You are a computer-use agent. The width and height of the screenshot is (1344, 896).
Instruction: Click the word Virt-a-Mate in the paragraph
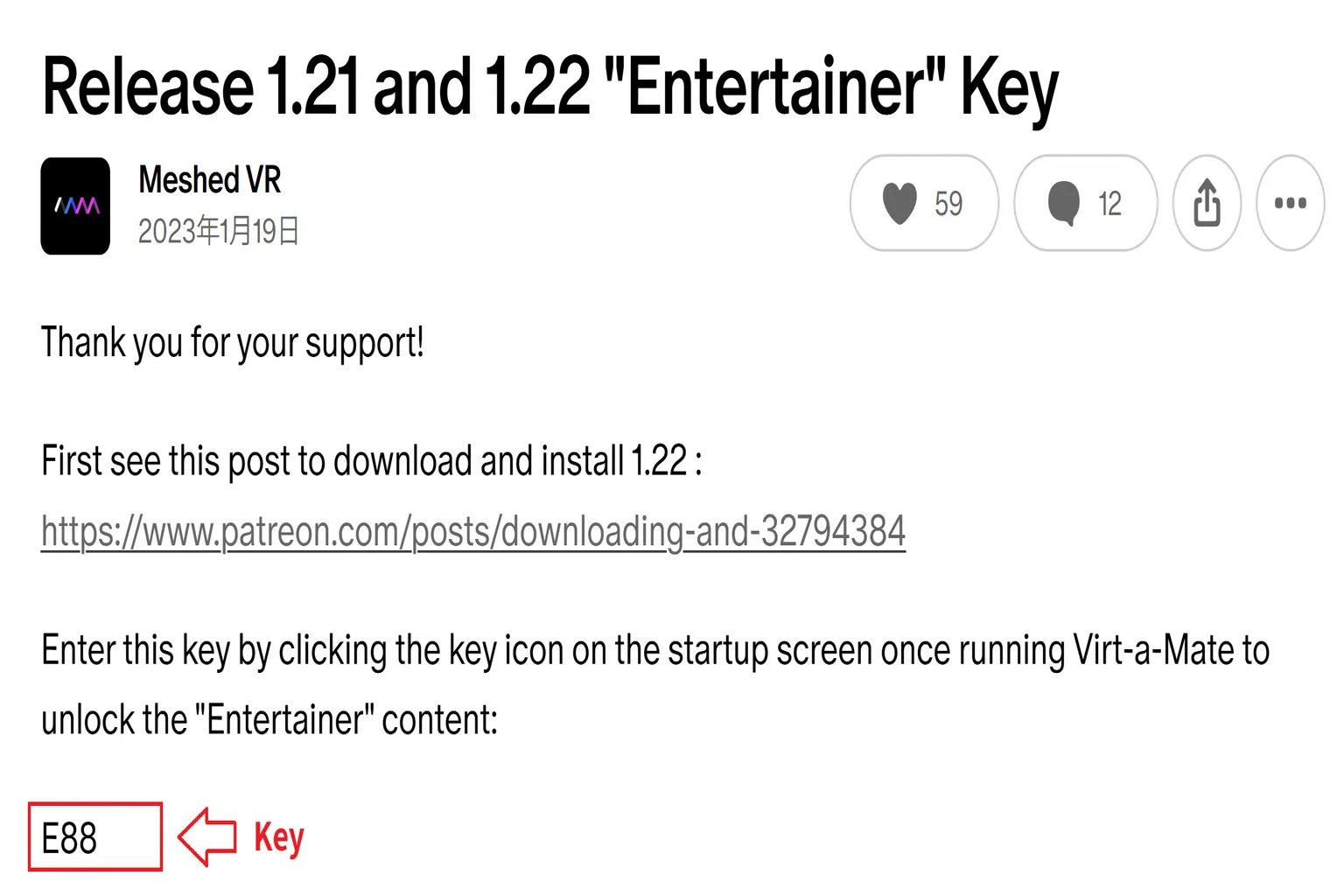[x=1152, y=651]
